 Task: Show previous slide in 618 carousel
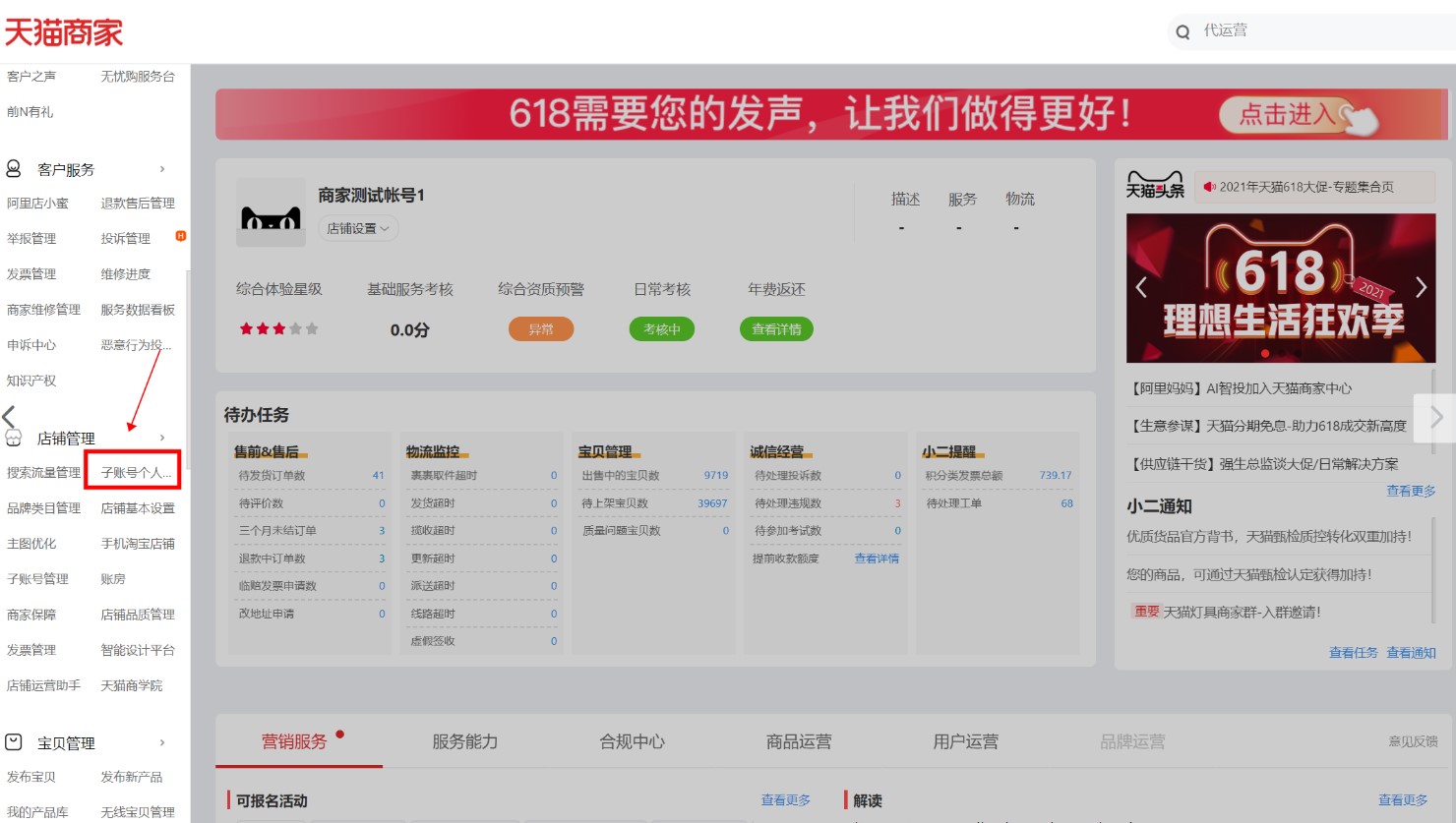1141,287
